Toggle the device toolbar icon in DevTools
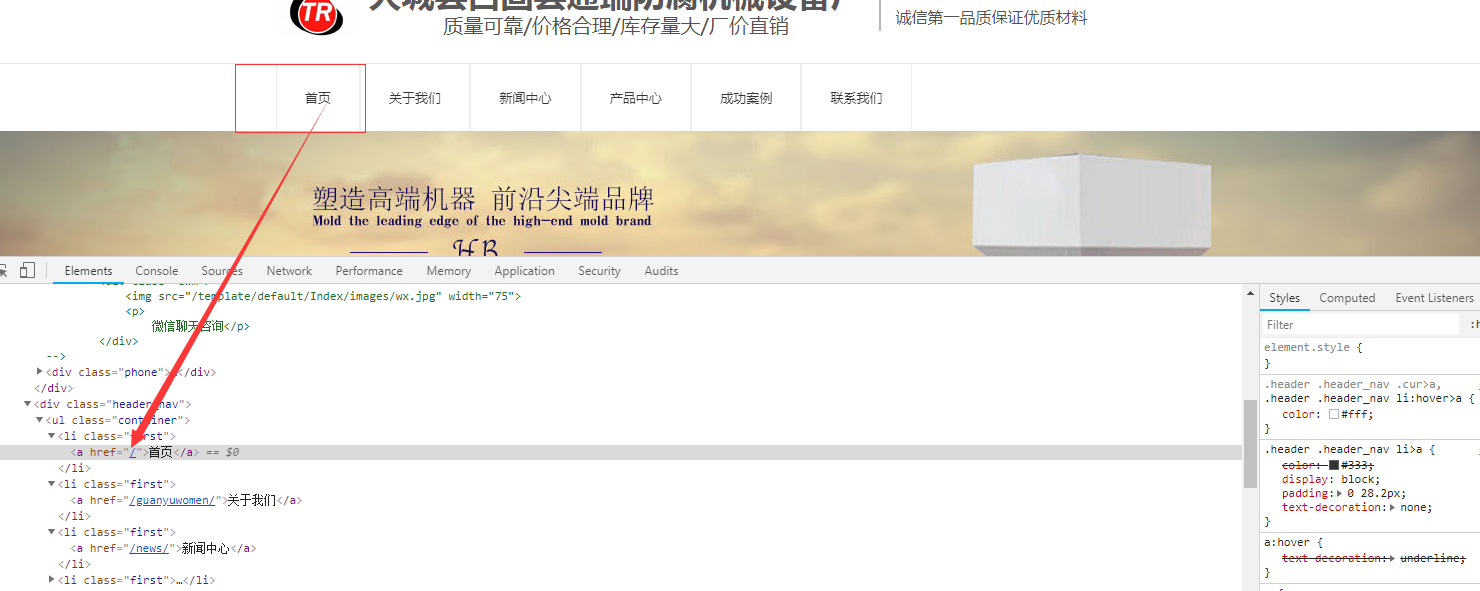The height and width of the screenshot is (591, 1480). (x=27, y=270)
